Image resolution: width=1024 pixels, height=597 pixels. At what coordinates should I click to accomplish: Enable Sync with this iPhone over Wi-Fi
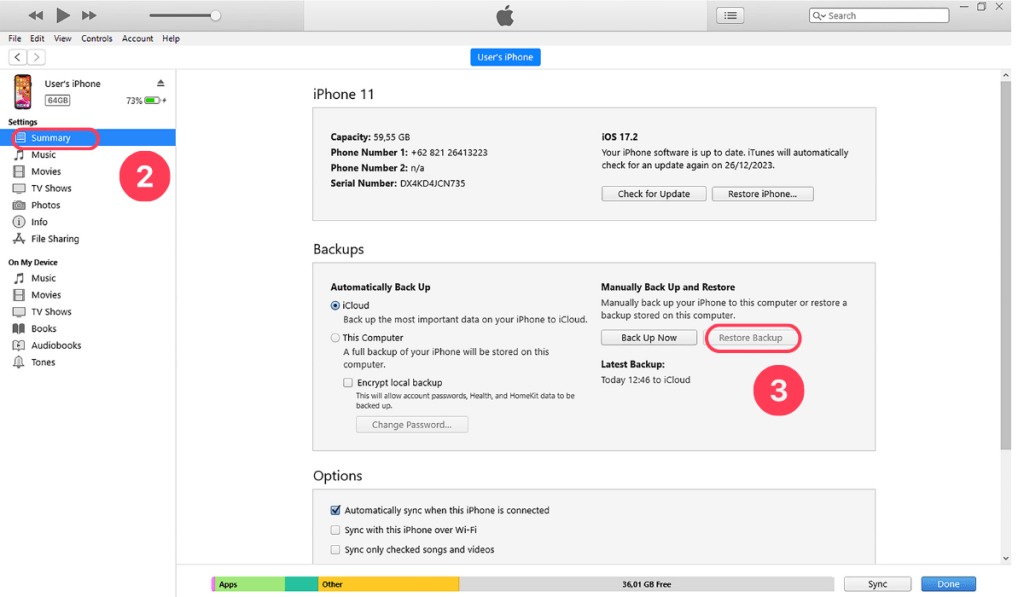tap(335, 530)
